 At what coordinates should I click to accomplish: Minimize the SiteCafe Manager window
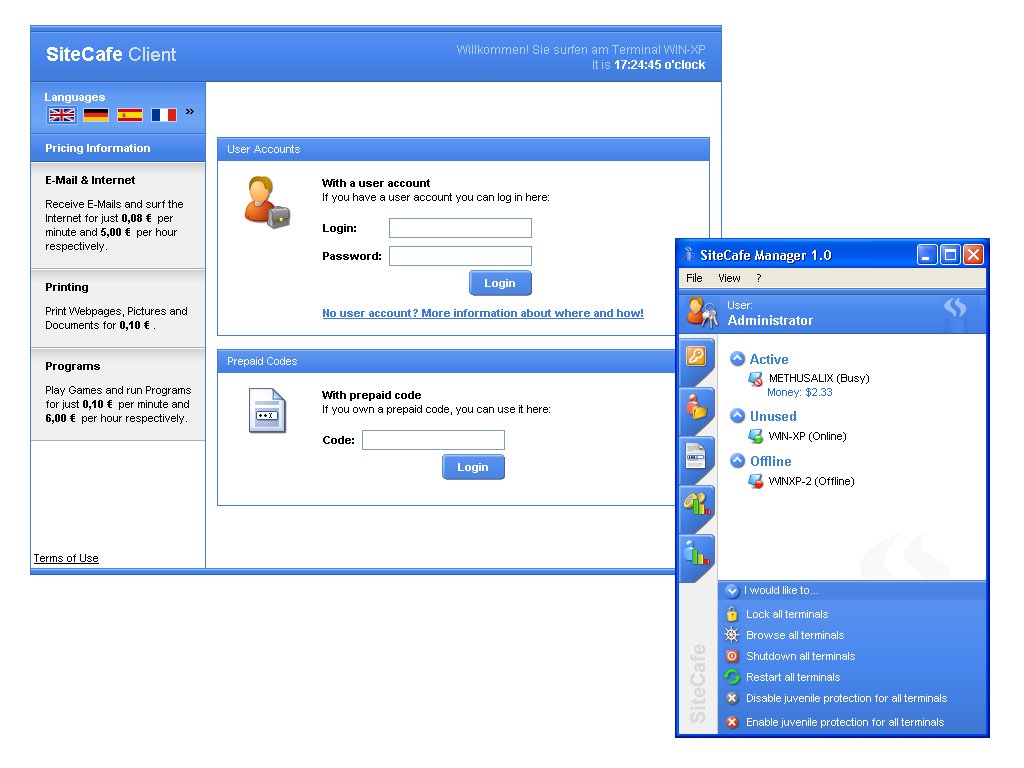[927, 255]
